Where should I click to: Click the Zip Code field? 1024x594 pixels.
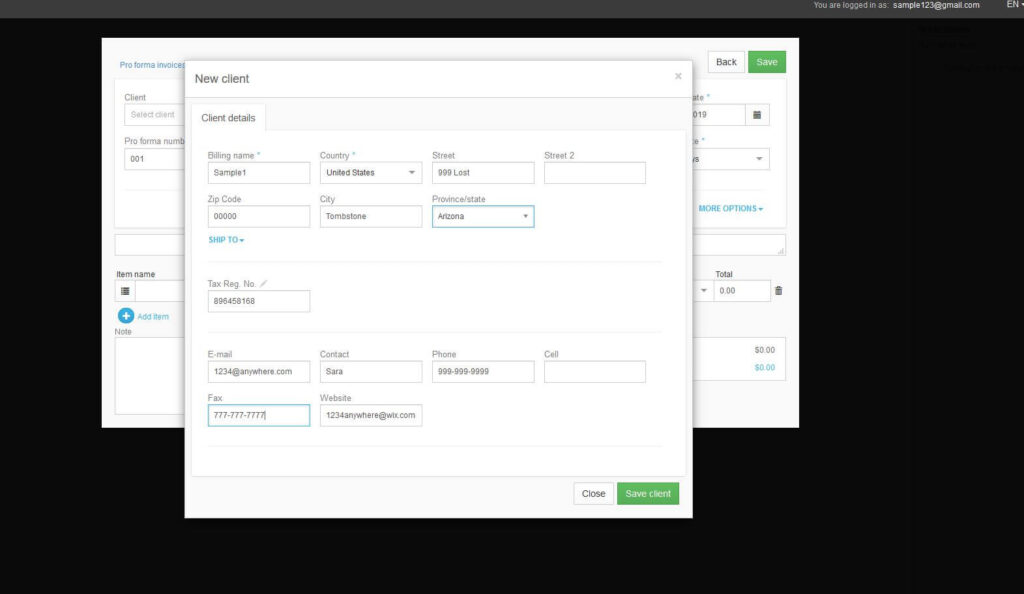(259, 217)
